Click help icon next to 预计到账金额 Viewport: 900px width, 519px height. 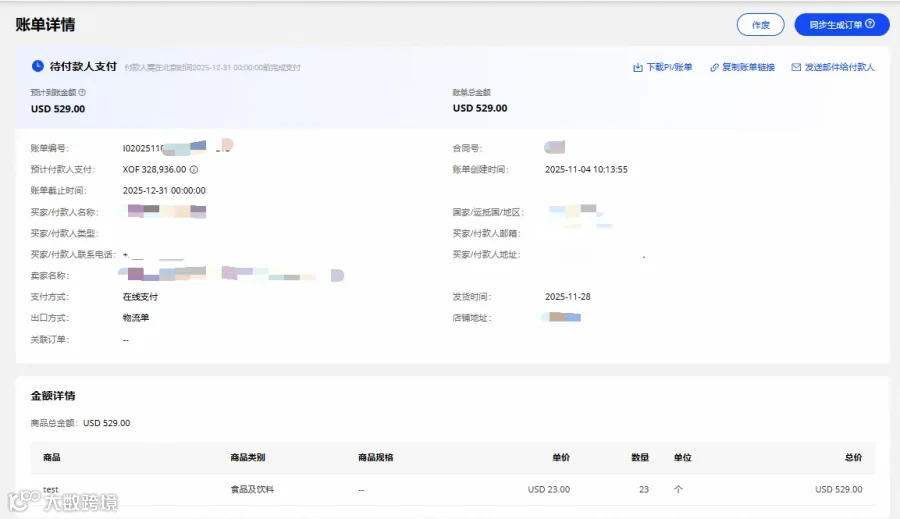coord(82,92)
